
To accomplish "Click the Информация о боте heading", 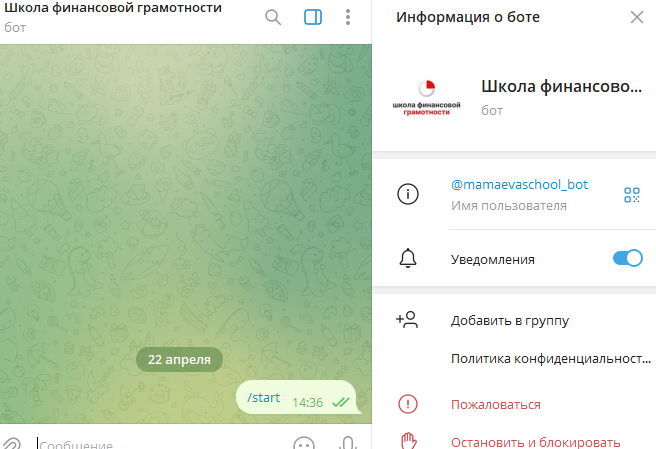I will 468,17.
